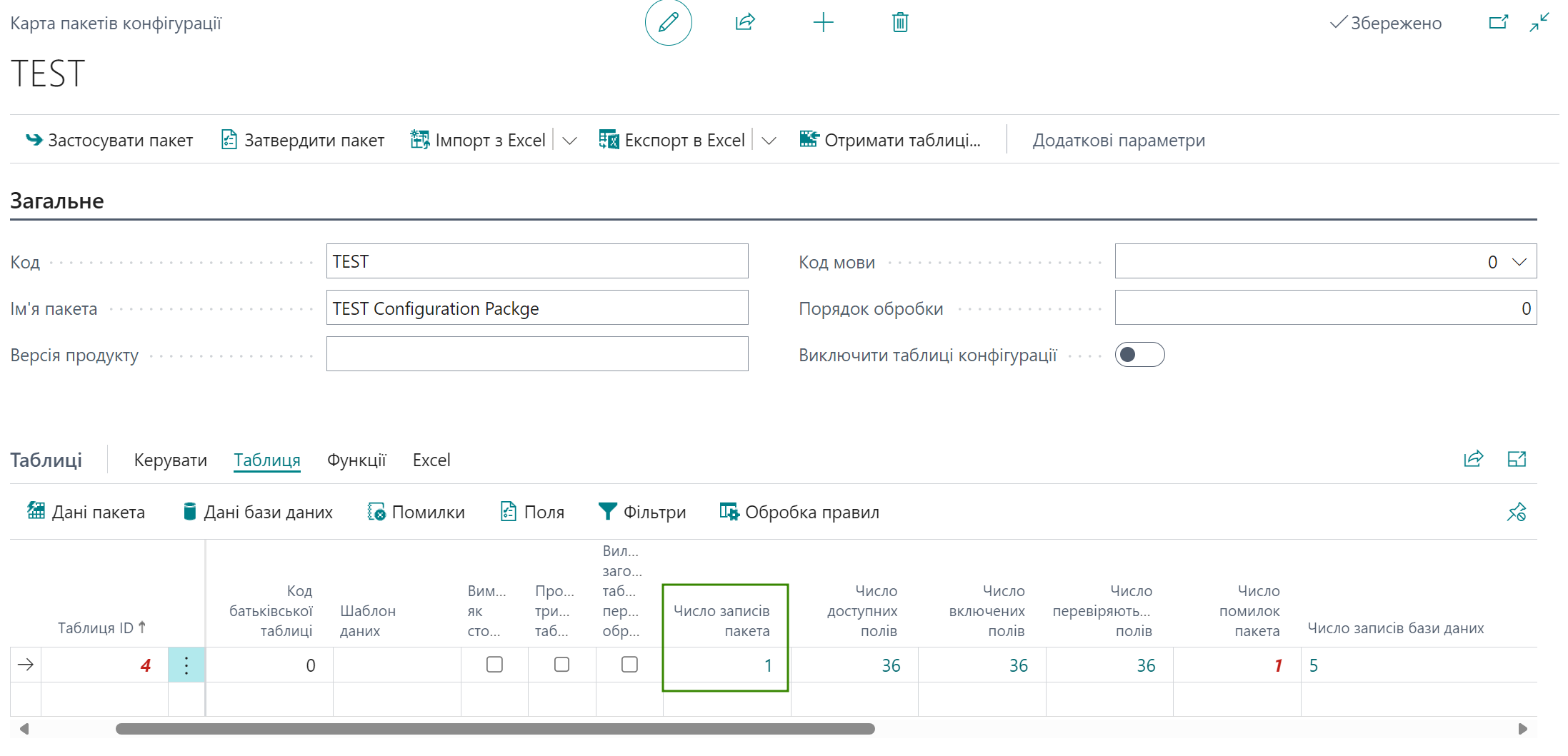Click the trash delete icon
1568x756 pixels.
pyautogui.click(x=900, y=23)
